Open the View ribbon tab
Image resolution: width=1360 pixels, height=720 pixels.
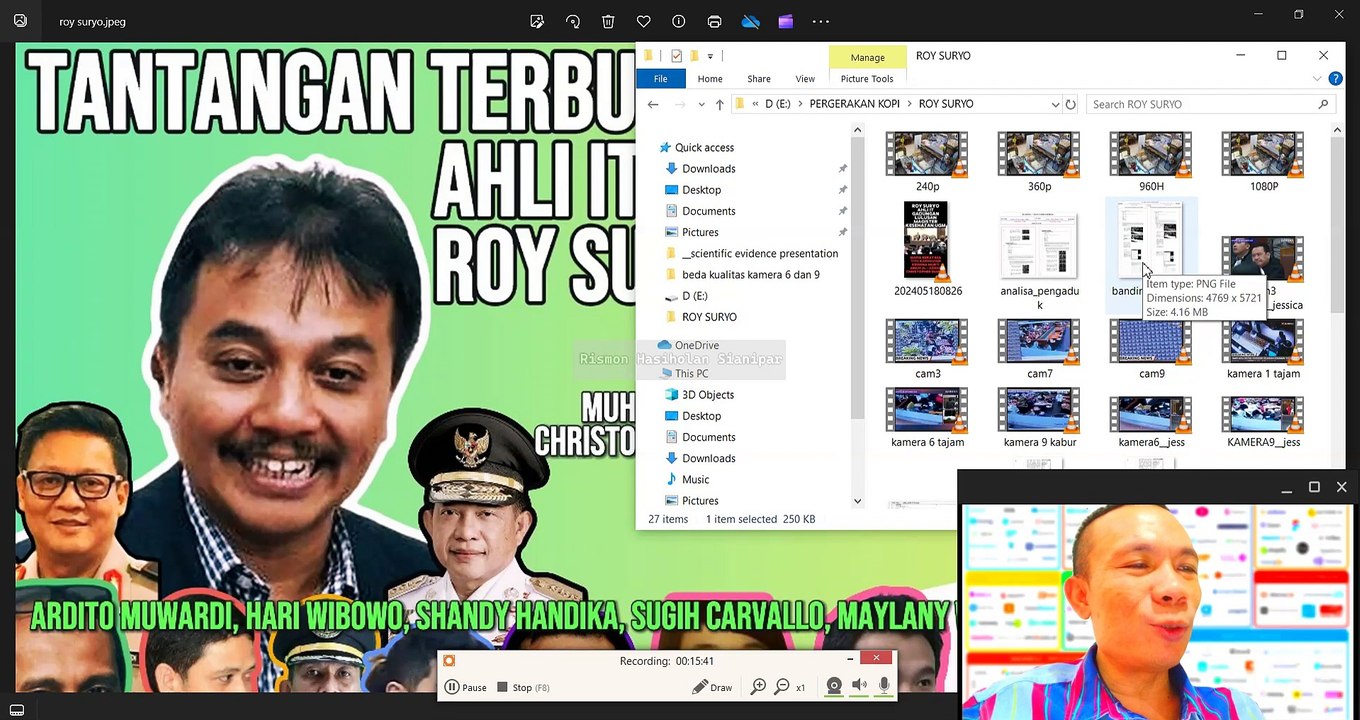[805, 79]
